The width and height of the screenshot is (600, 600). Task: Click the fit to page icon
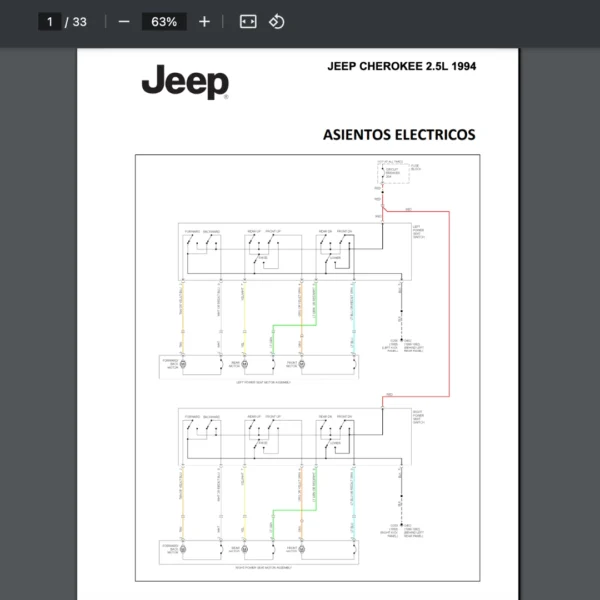tap(248, 22)
